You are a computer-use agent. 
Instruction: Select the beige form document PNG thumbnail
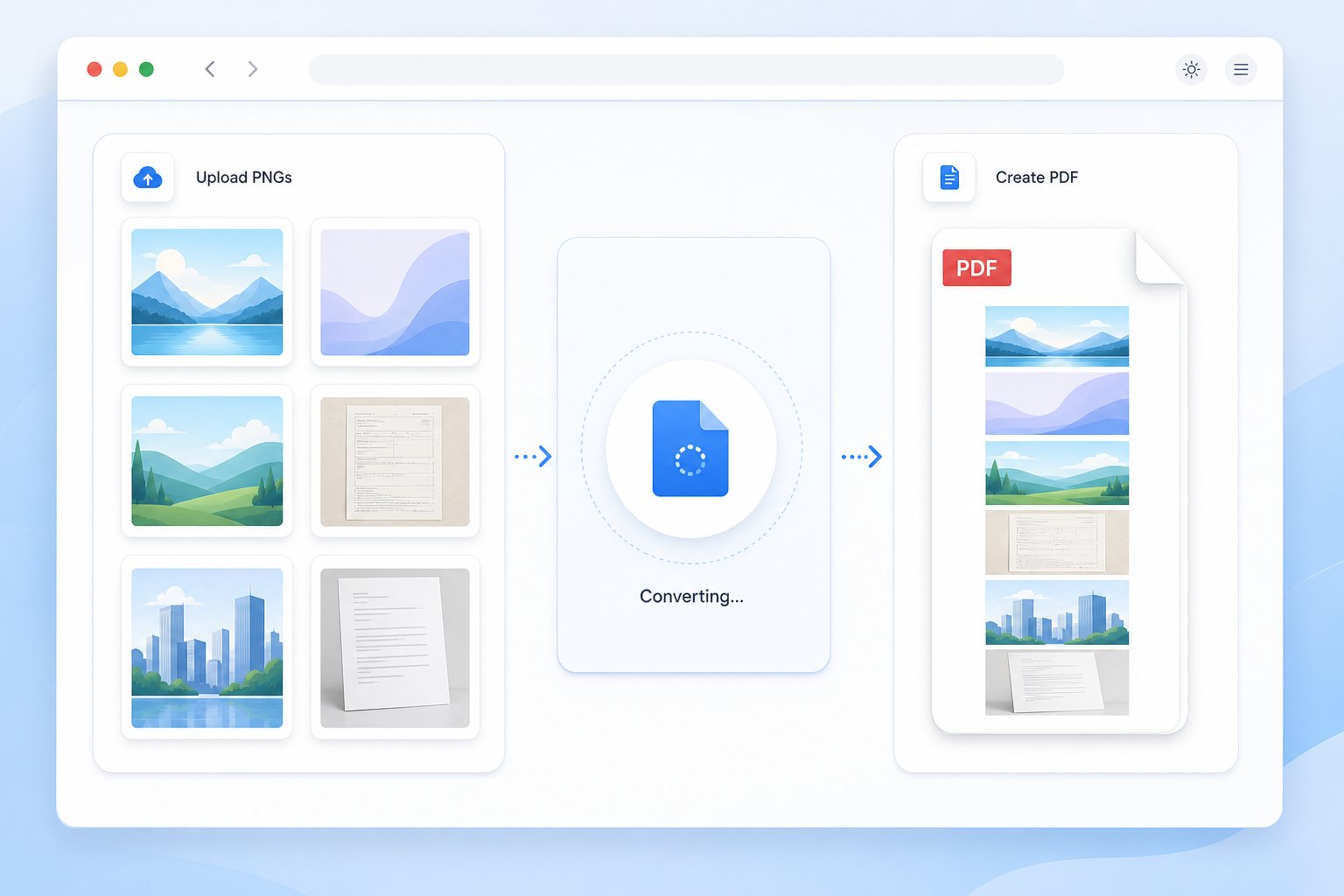(x=395, y=461)
